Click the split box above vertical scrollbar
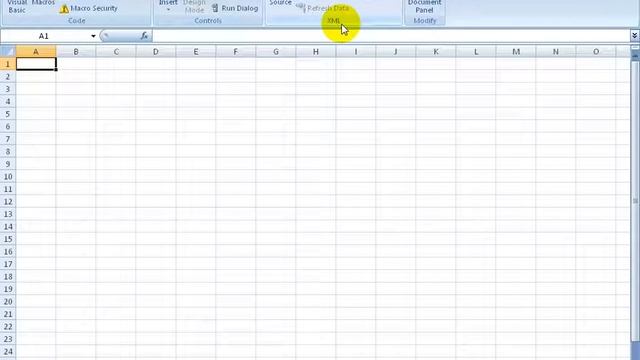 point(635,48)
